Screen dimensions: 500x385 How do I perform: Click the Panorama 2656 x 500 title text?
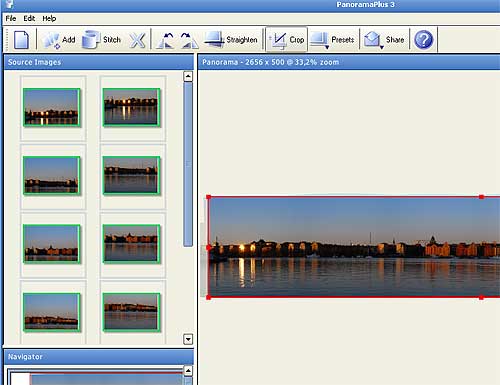point(270,62)
